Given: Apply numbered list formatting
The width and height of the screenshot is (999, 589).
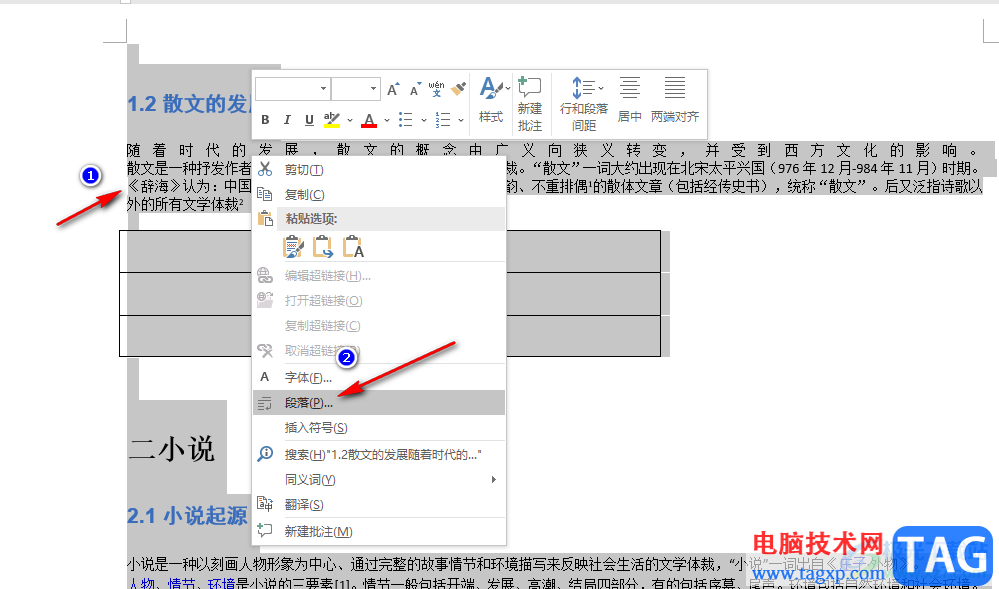Looking at the screenshot, I should [443, 119].
